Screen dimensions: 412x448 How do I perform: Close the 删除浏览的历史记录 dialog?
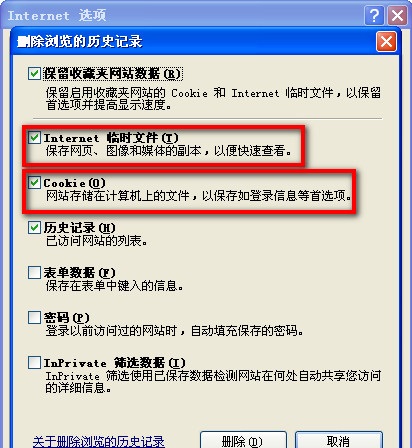[x=386, y=42]
